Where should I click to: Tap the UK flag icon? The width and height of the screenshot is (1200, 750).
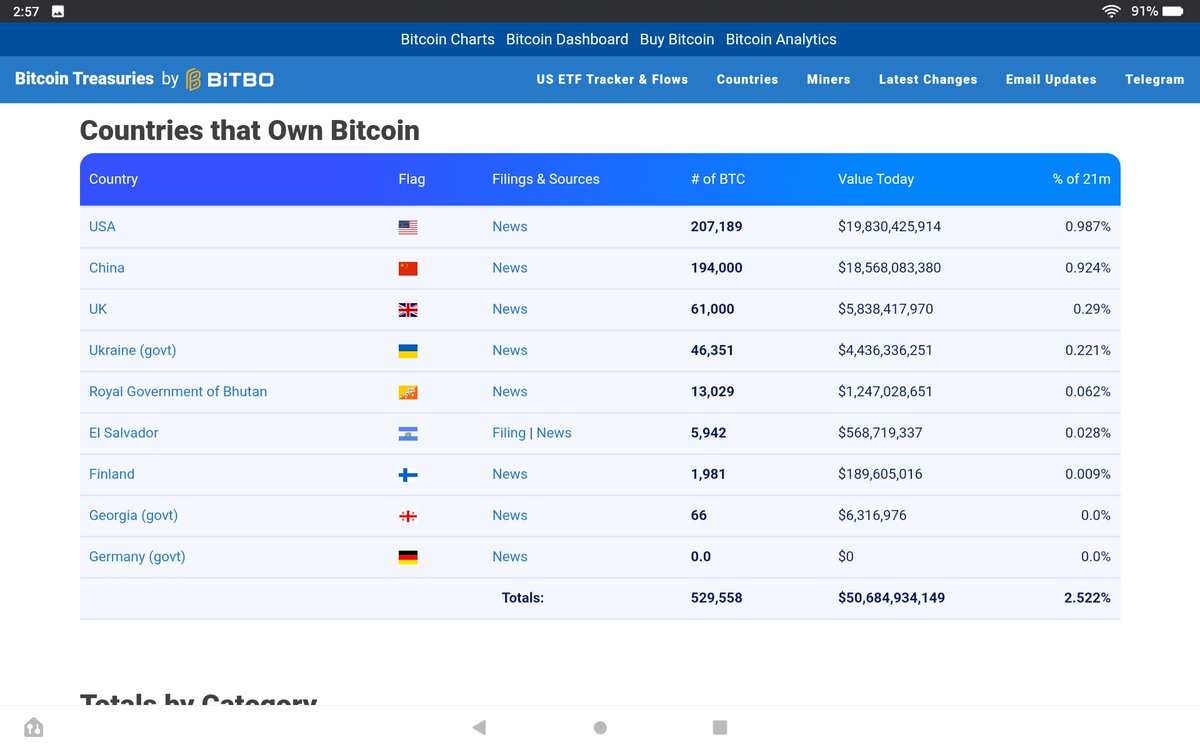click(x=408, y=309)
